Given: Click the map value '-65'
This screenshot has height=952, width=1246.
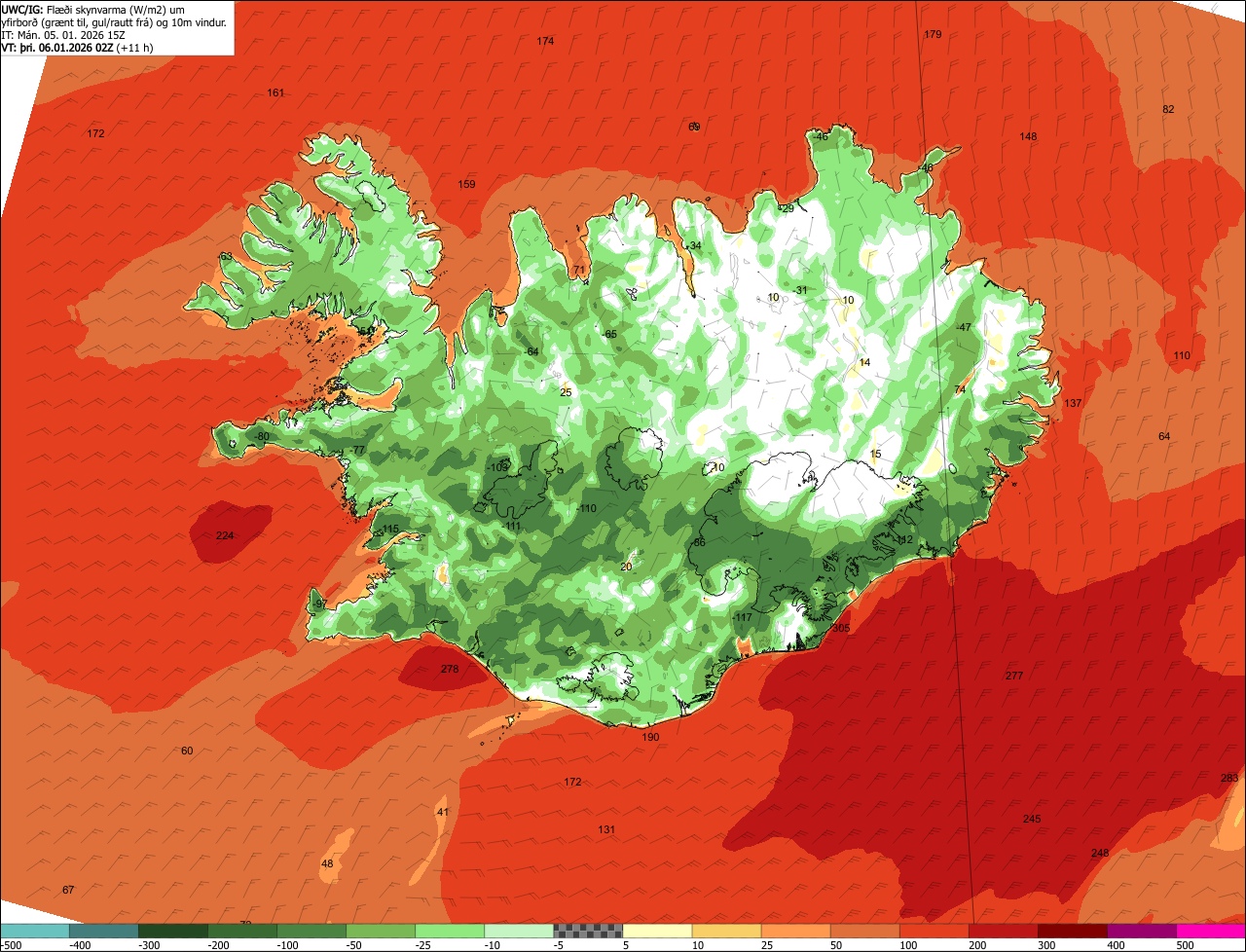Looking at the screenshot, I should pyautogui.click(x=609, y=335).
